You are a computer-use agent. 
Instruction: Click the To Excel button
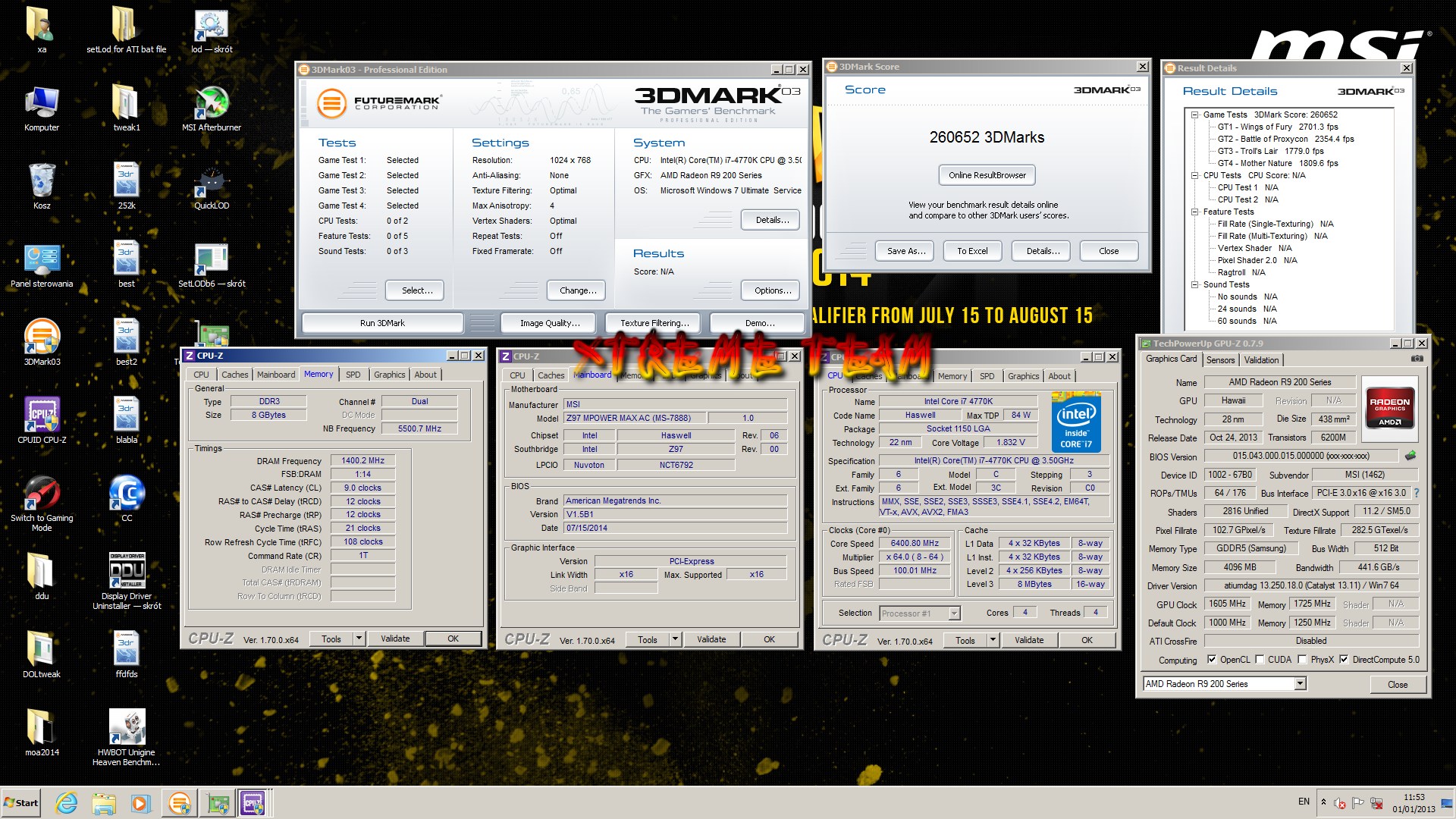point(972,251)
